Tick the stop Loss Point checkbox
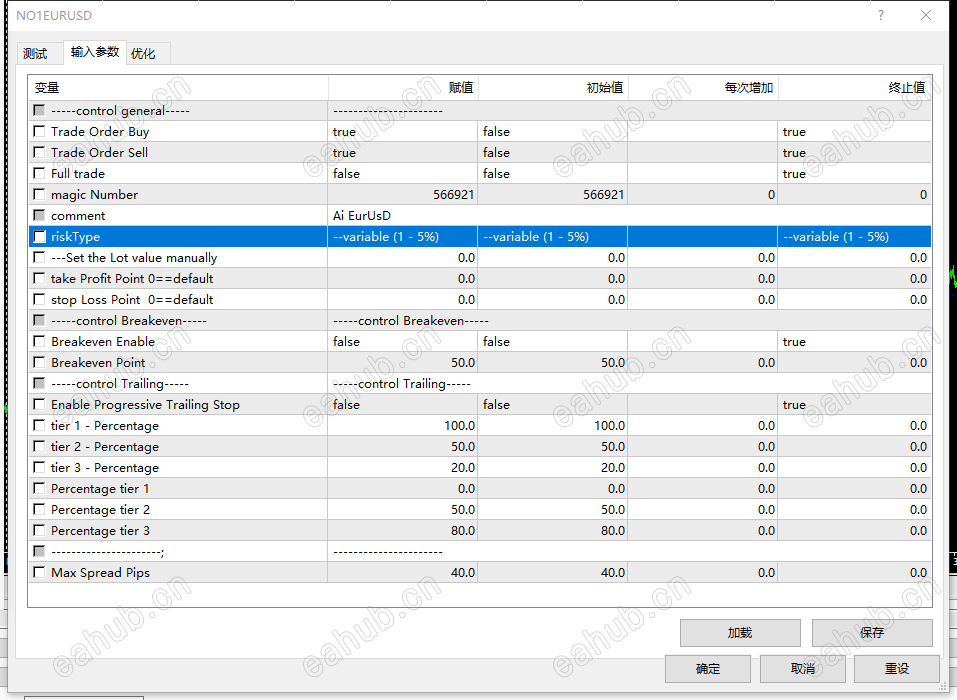 [x=39, y=299]
